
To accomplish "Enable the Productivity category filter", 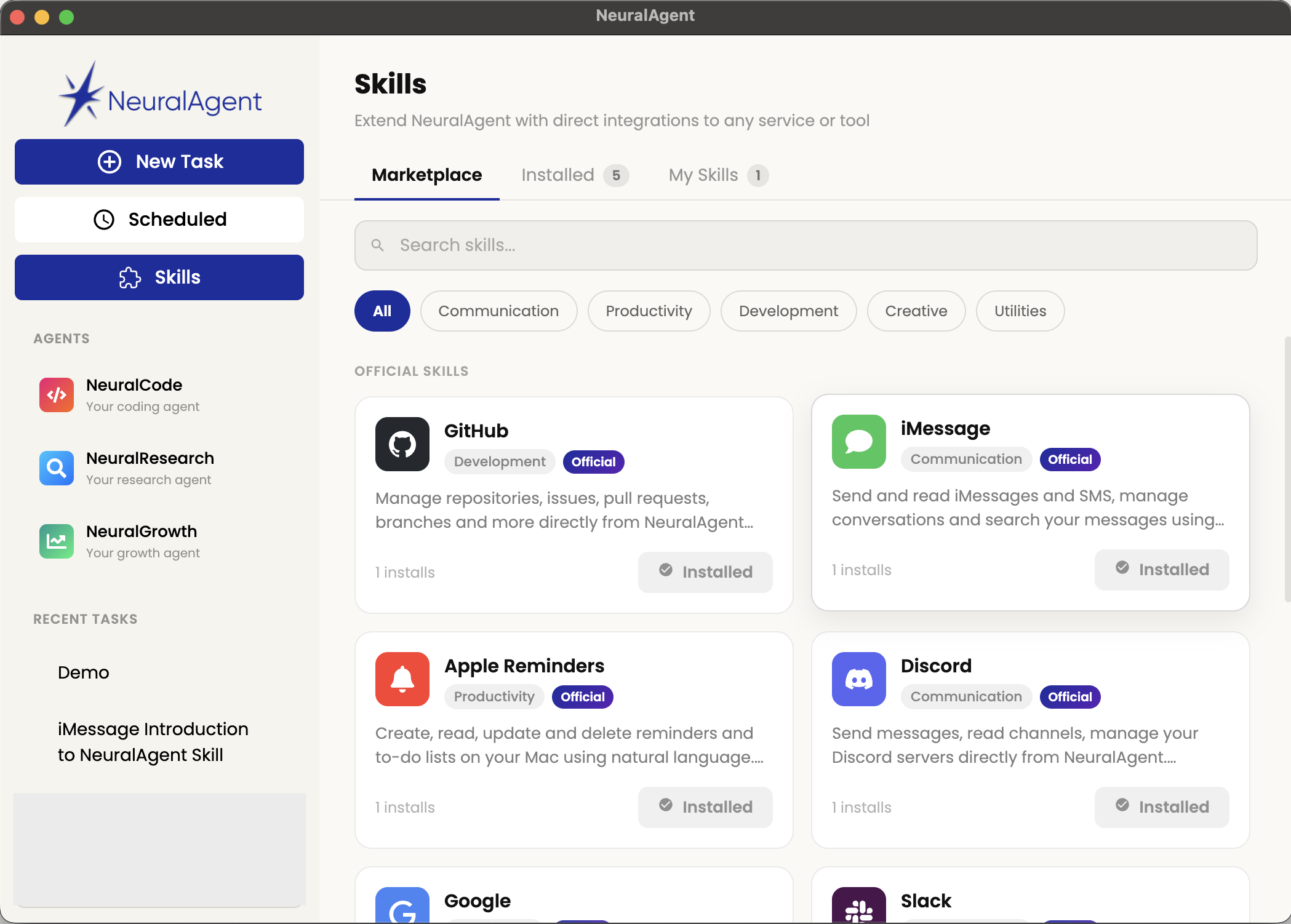I will point(649,311).
